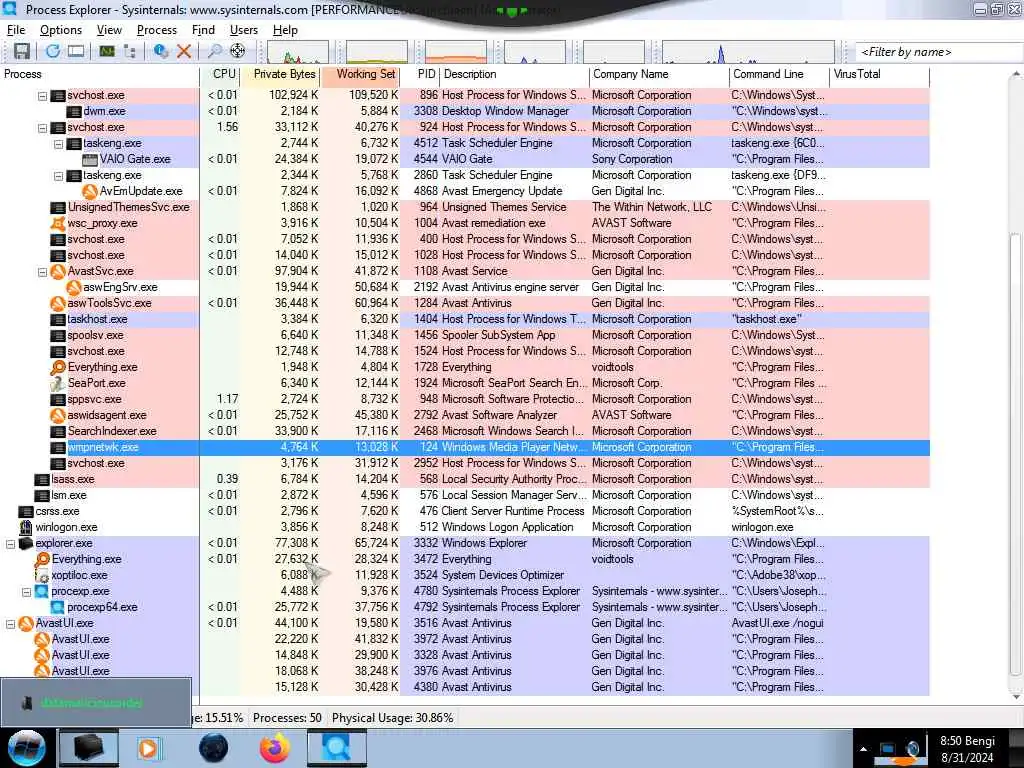
Task: Sort by the VirusTotal column header
Action: click(880, 74)
